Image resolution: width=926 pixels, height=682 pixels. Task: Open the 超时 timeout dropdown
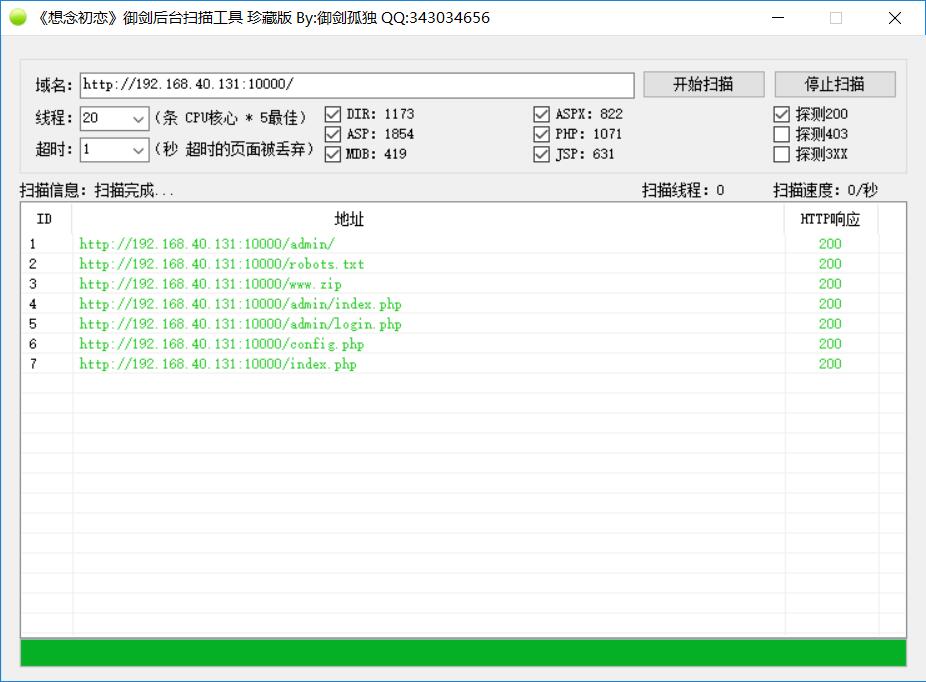coord(138,150)
